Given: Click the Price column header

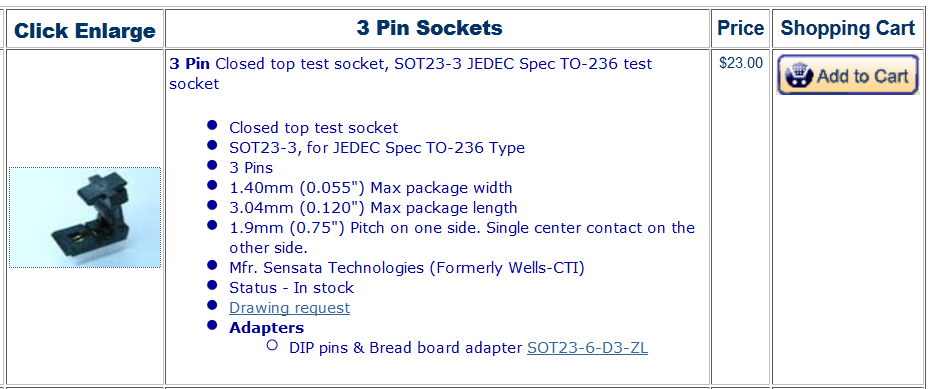Looking at the screenshot, I should pos(741,28).
